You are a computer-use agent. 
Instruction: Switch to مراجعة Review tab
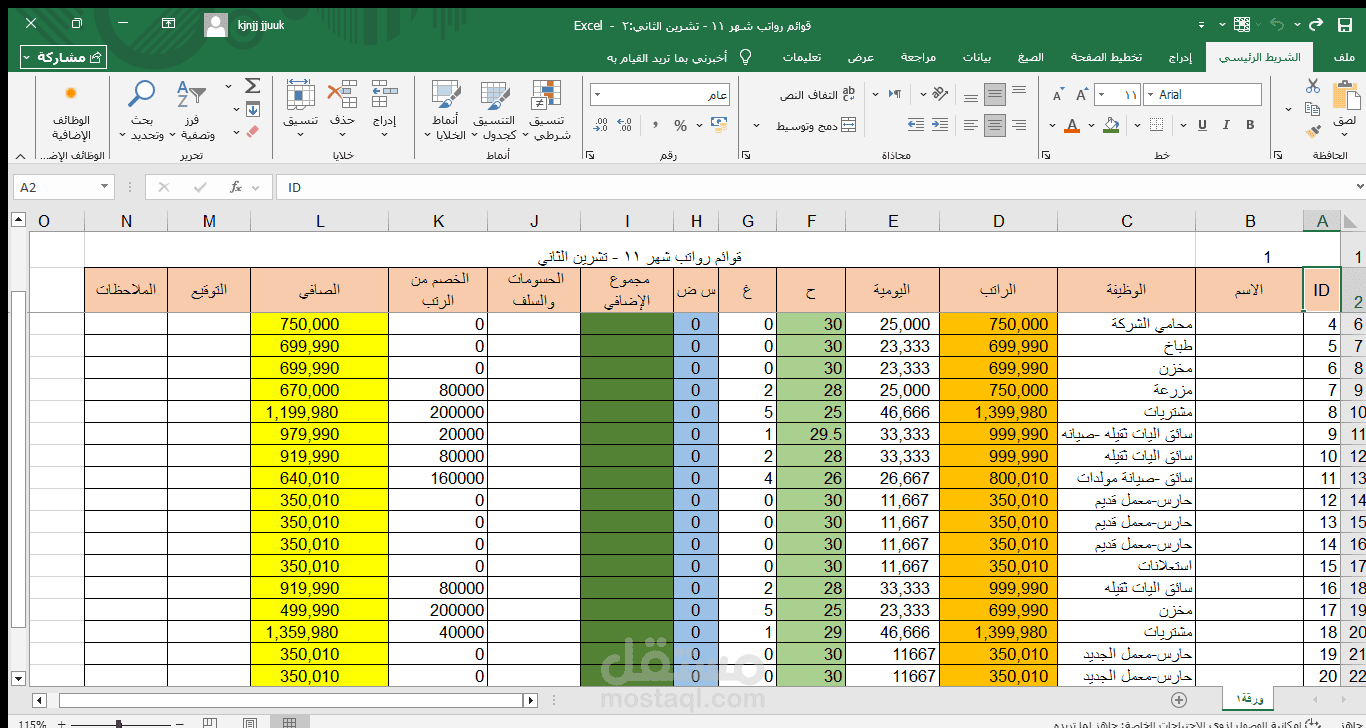[918, 57]
